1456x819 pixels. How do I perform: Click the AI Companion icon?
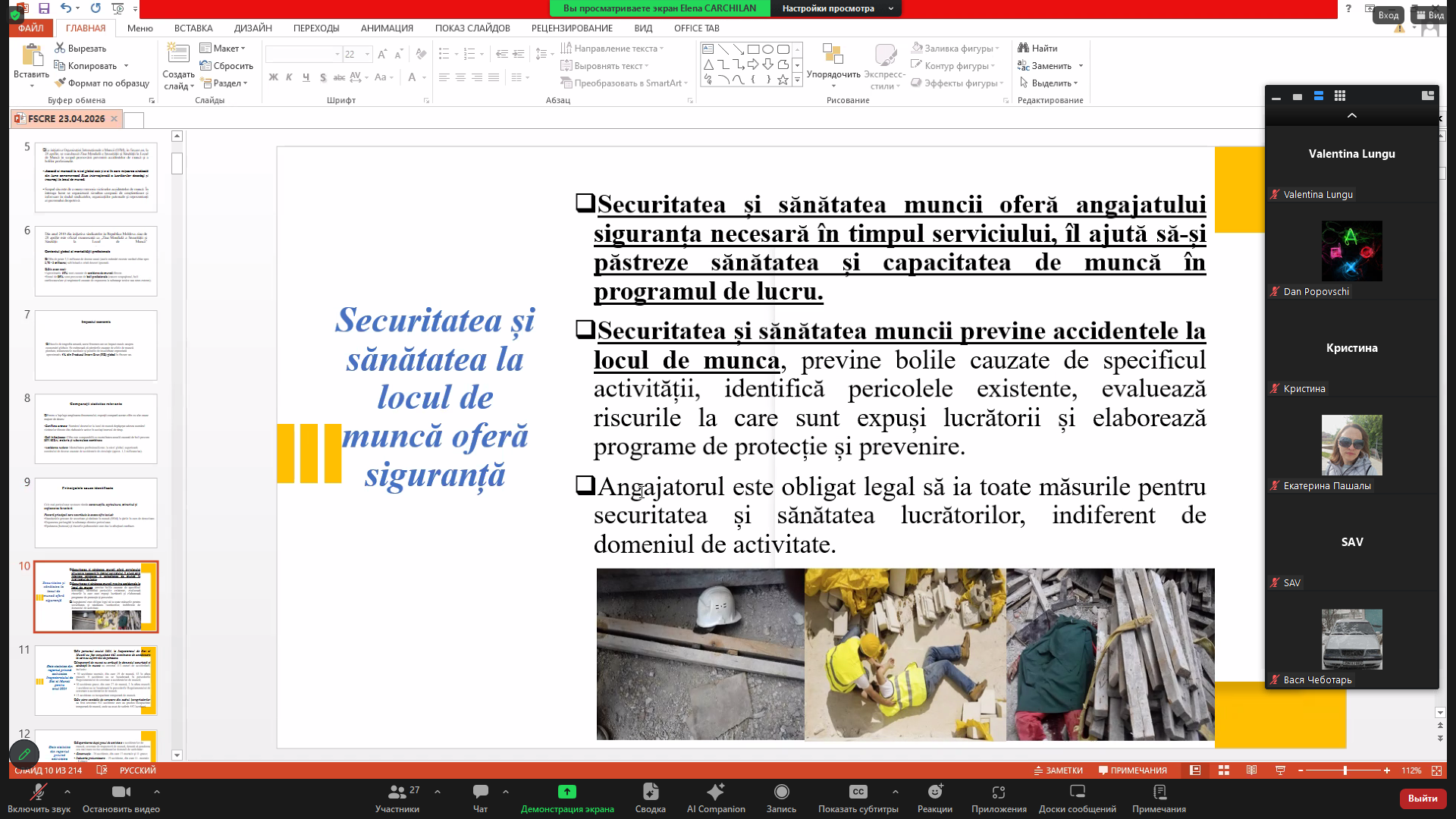pyautogui.click(x=715, y=792)
